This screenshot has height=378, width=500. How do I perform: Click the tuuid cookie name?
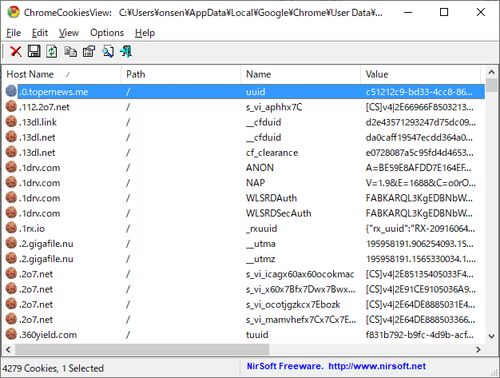[x=257, y=335]
